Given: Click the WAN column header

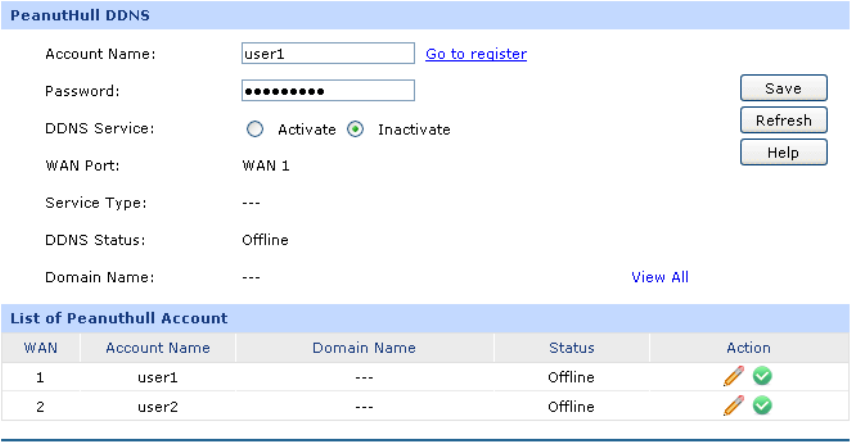Looking at the screenshot, I should pyautogui.click(x=41, y=348).
